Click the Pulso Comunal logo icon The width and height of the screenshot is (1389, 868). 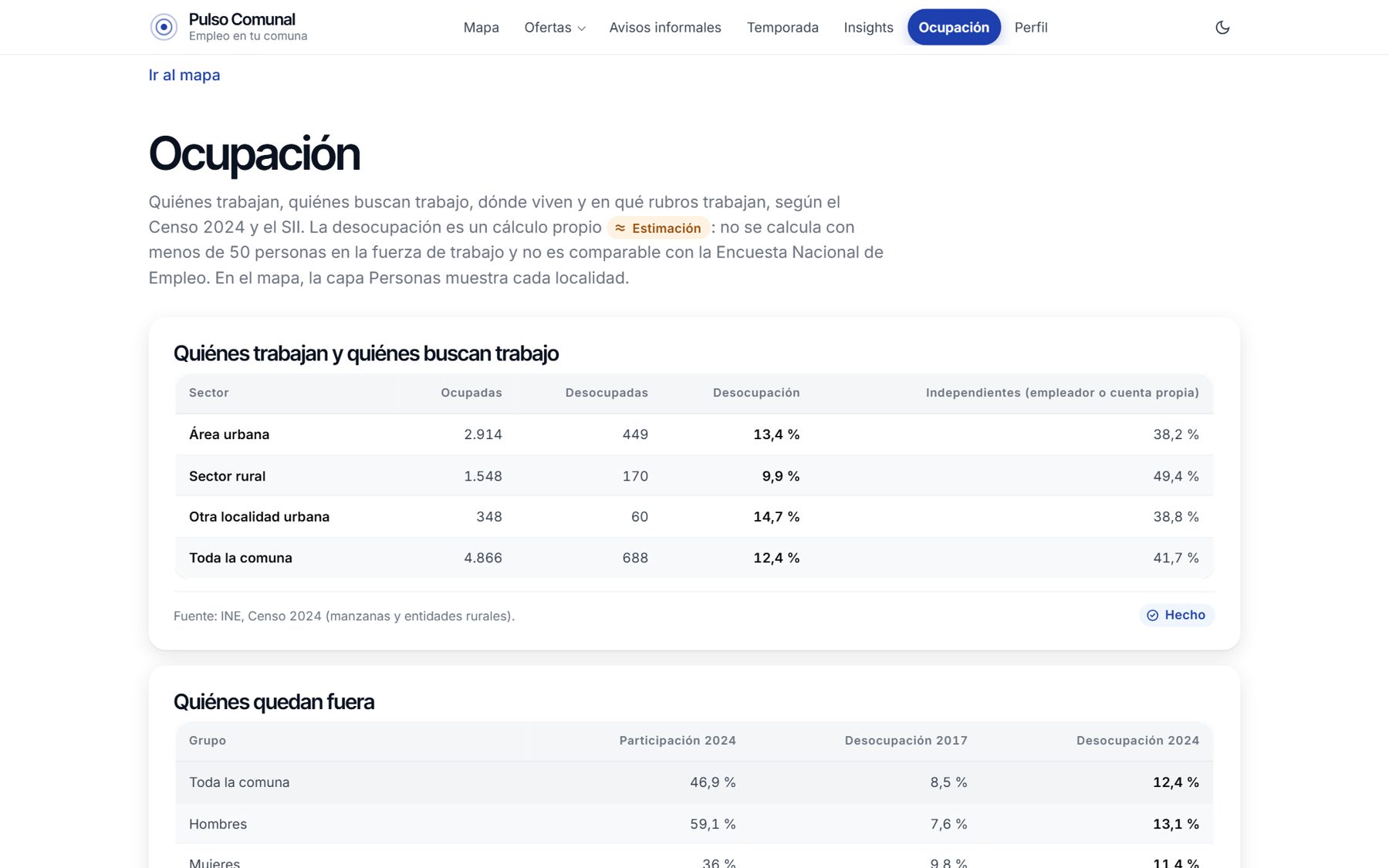point(164,27)
